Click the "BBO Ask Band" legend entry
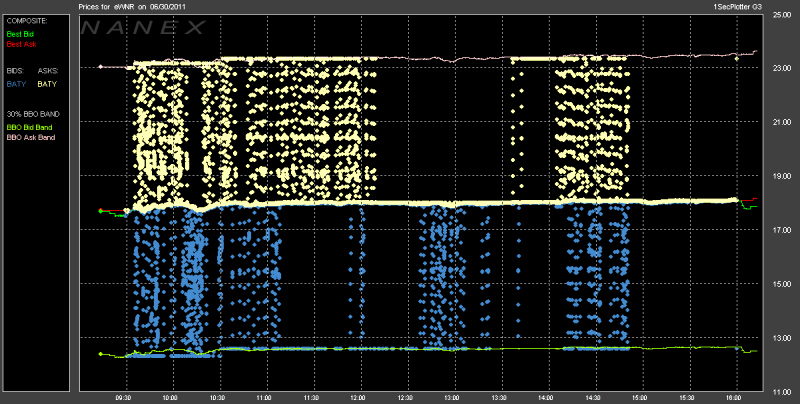The width and height of the screenshot is (800, 404). (x=31, y=138)
